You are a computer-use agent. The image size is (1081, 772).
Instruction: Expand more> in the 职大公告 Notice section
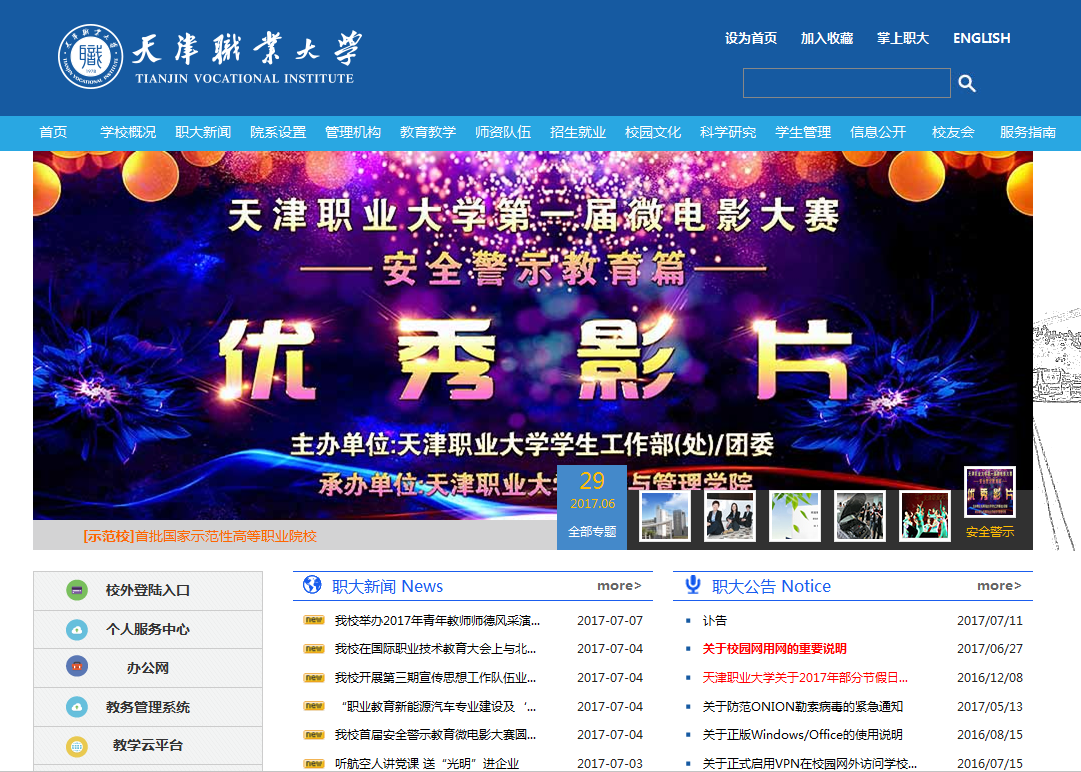tap(999, 586)
